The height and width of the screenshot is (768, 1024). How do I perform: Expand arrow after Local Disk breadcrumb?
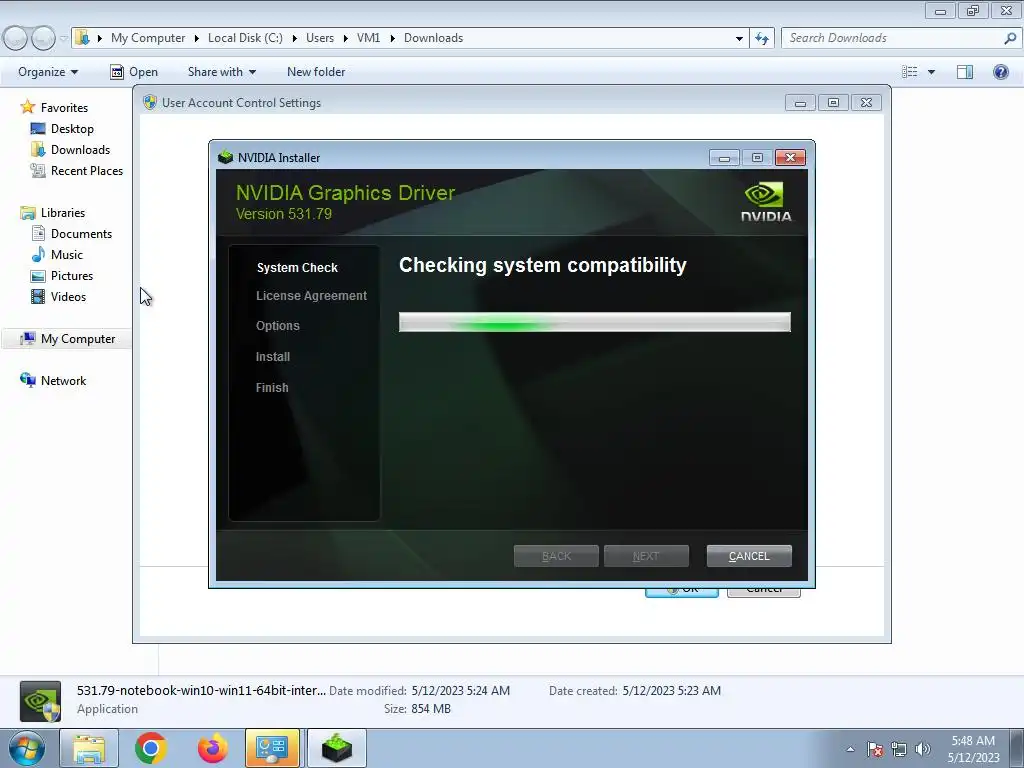click(x=295, y=38)
